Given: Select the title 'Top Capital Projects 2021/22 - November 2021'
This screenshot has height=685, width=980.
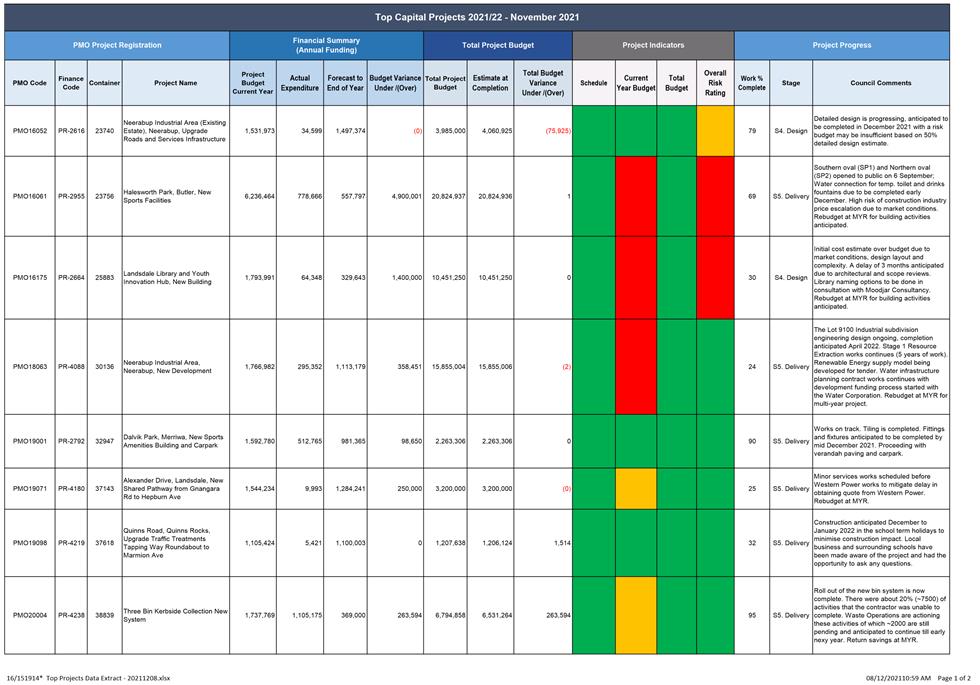Looking at the screenshot, I should tap(477, 17).
